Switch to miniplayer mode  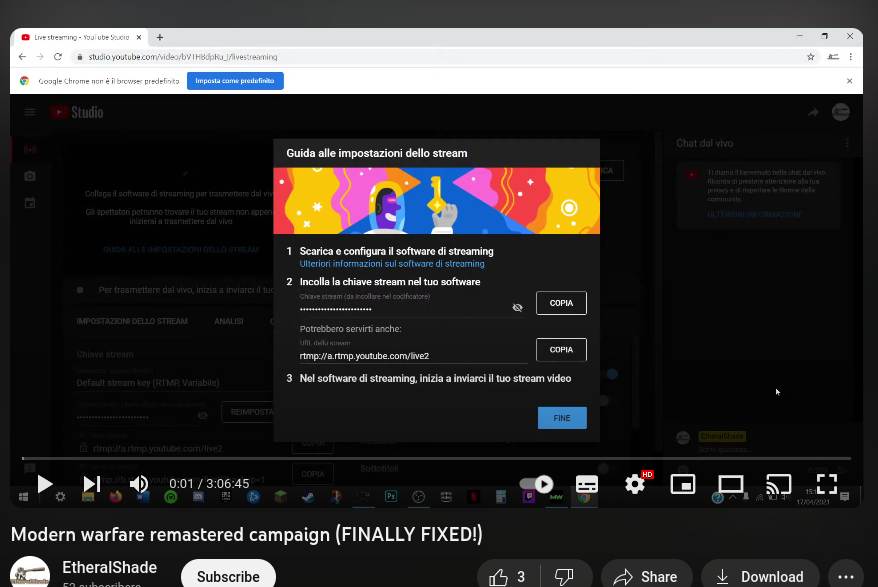tap(682, 485)
